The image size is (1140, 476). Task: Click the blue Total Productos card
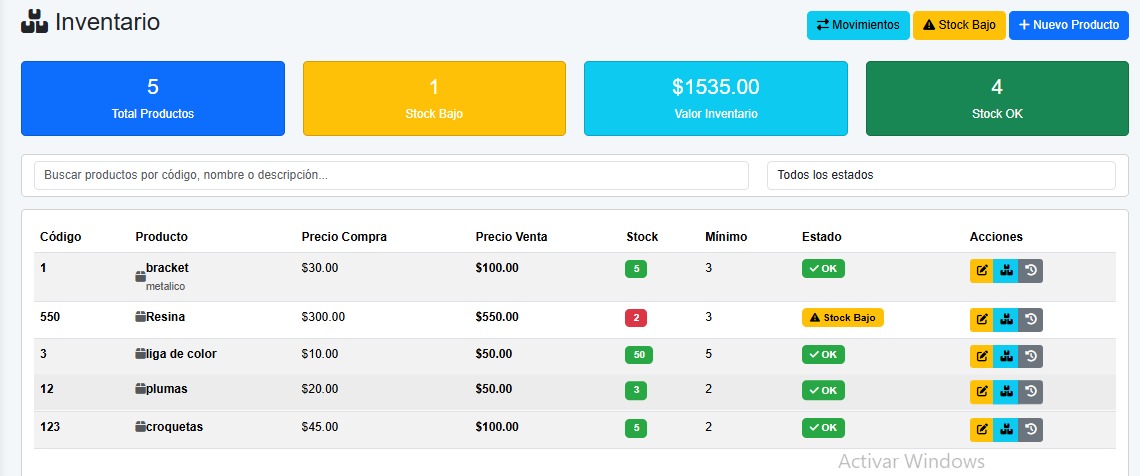tap(153, 98)
